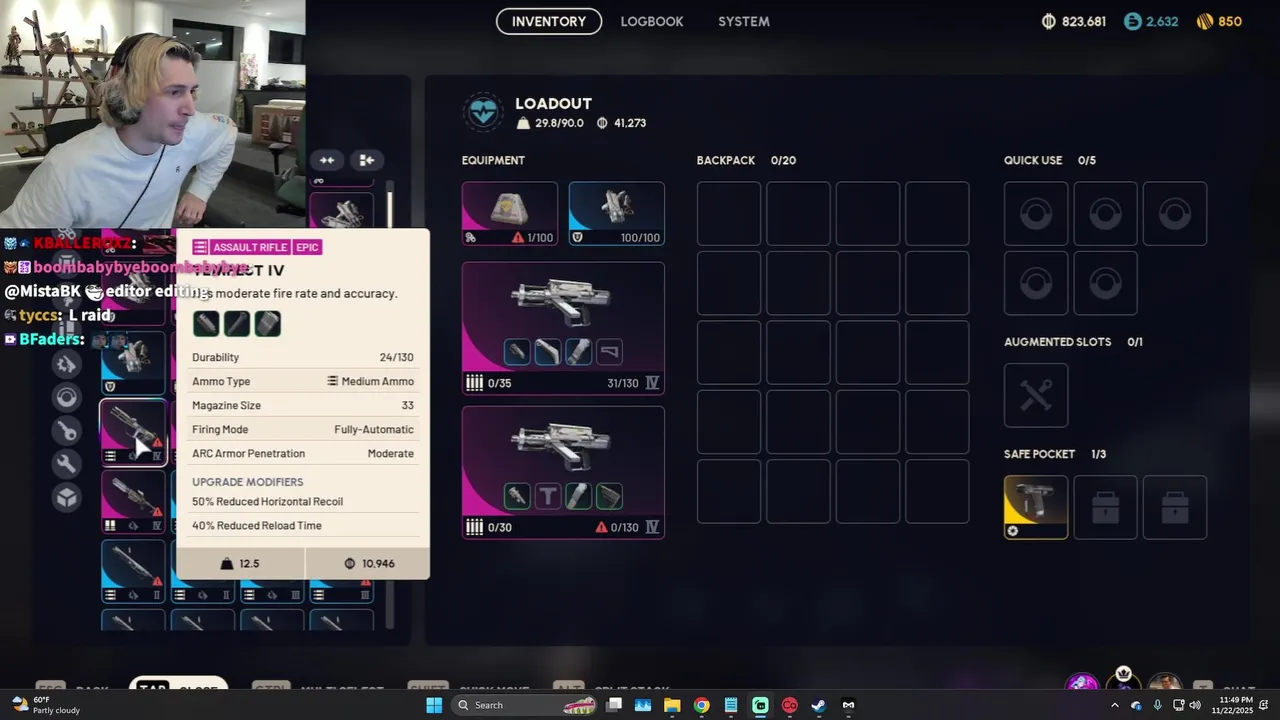Click the tooltip weight value 12.5
This screenshot has width=1280, height=720.
[240, 563]
